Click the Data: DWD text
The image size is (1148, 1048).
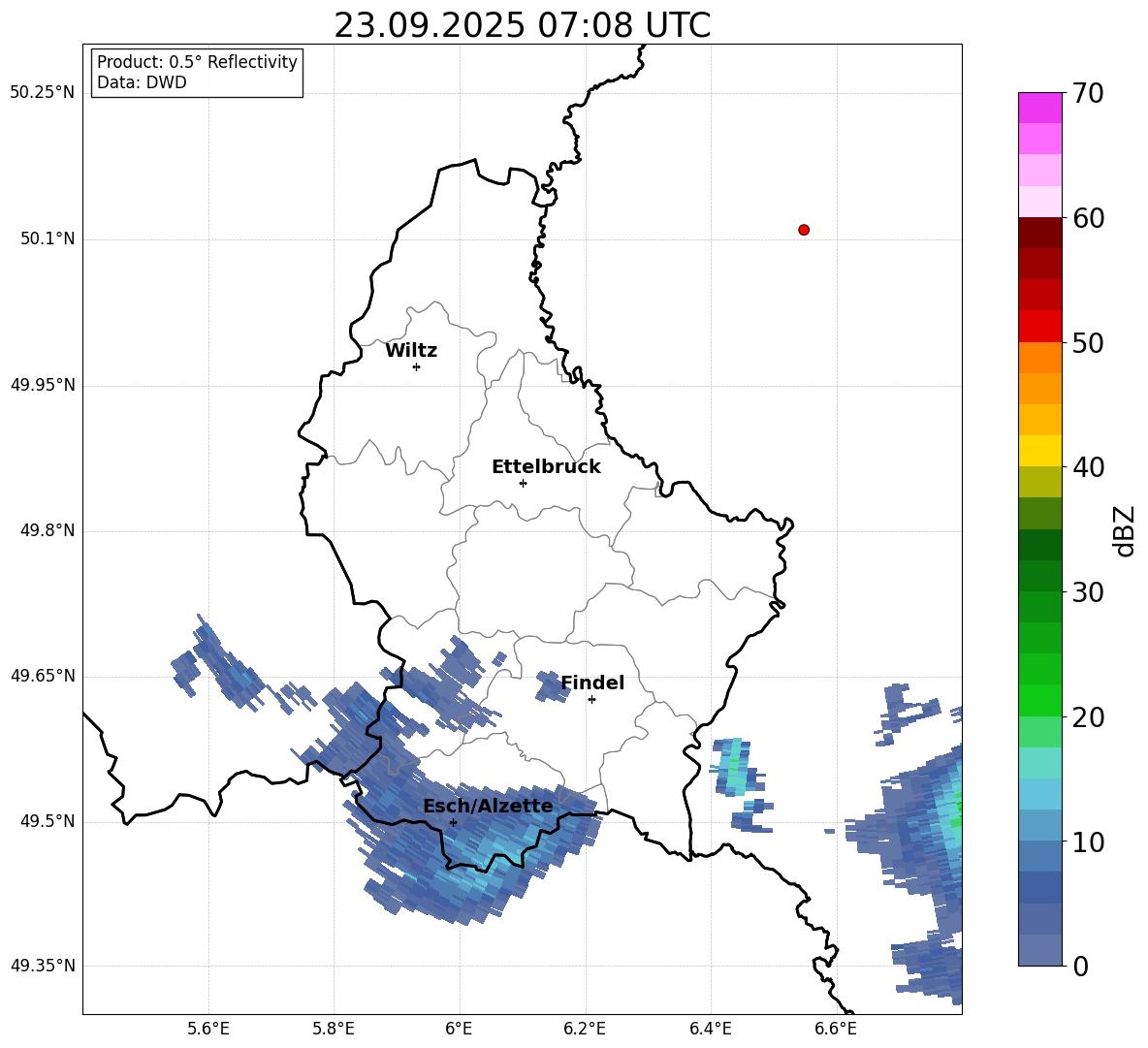(142, 82)
